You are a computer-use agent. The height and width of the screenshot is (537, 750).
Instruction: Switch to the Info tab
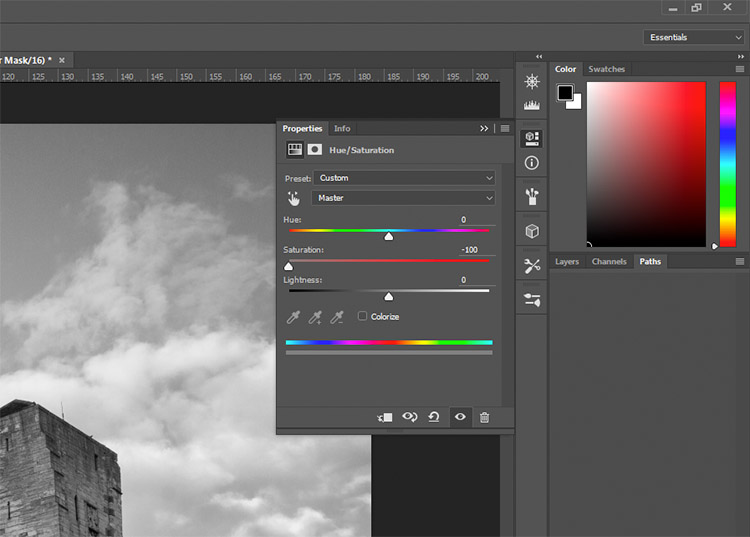[342, 129]
